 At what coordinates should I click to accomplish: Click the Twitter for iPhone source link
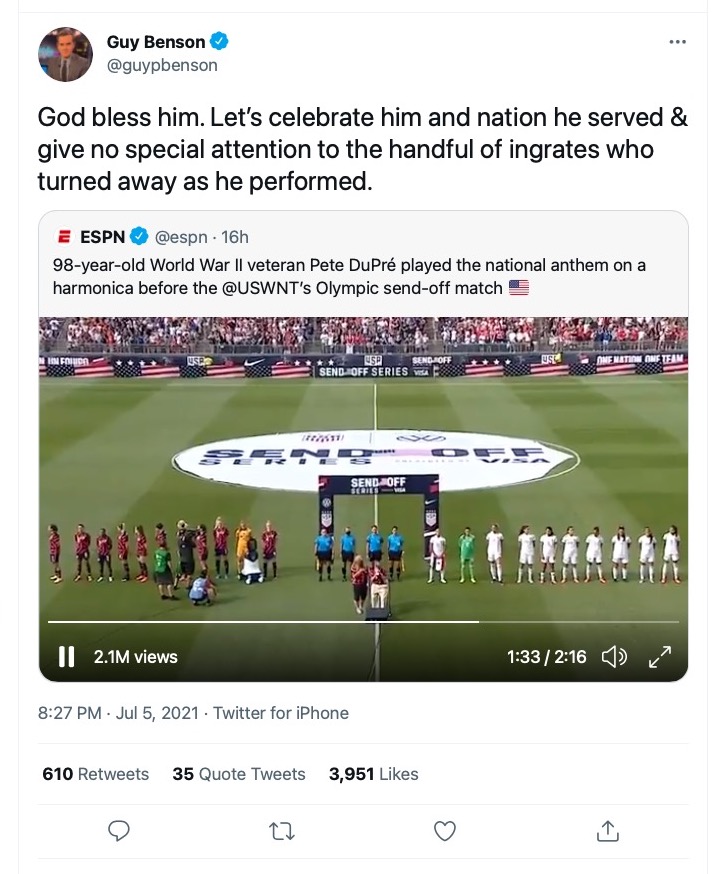281,713
